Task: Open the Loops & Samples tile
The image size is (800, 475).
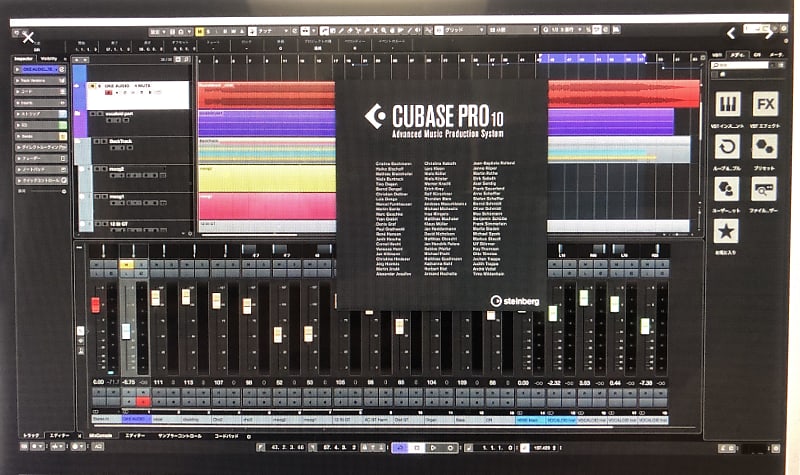Action: 727,147
